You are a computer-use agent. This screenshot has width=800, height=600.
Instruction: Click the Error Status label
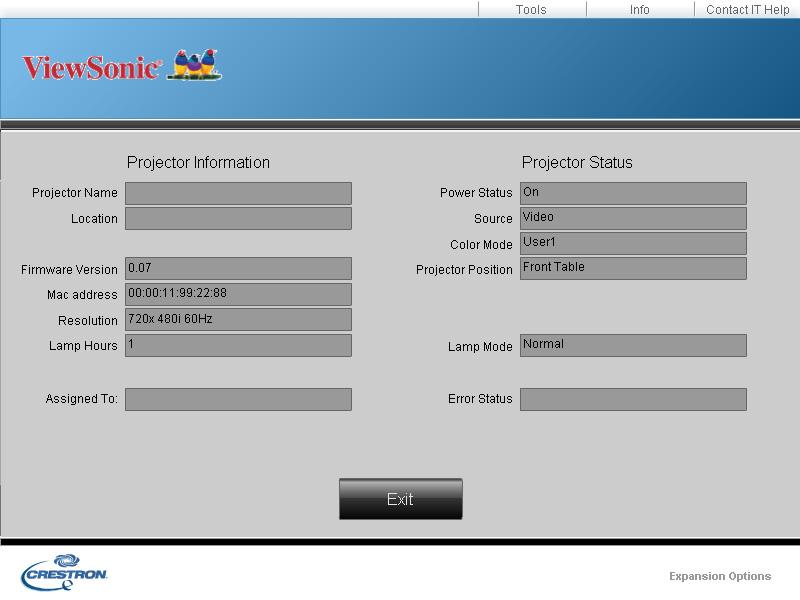coord(480,399)
